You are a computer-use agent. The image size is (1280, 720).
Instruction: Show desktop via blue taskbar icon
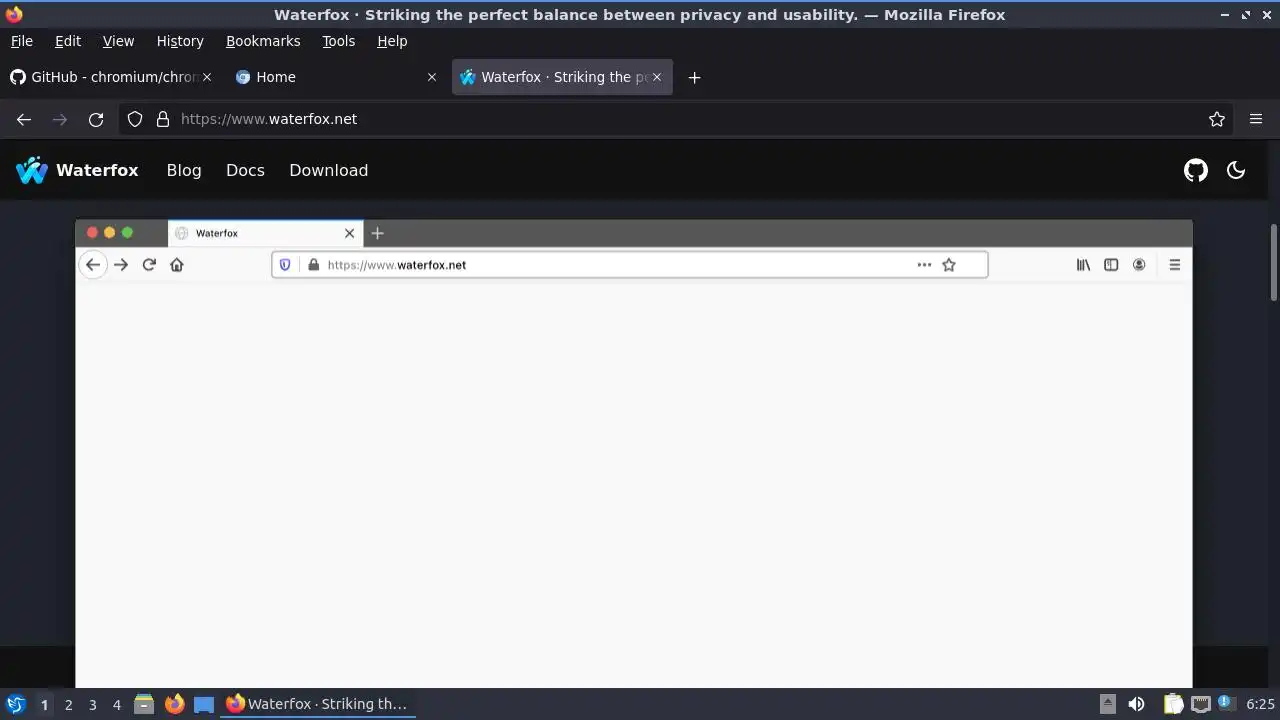pyautogui.click(x=204, y=704)
